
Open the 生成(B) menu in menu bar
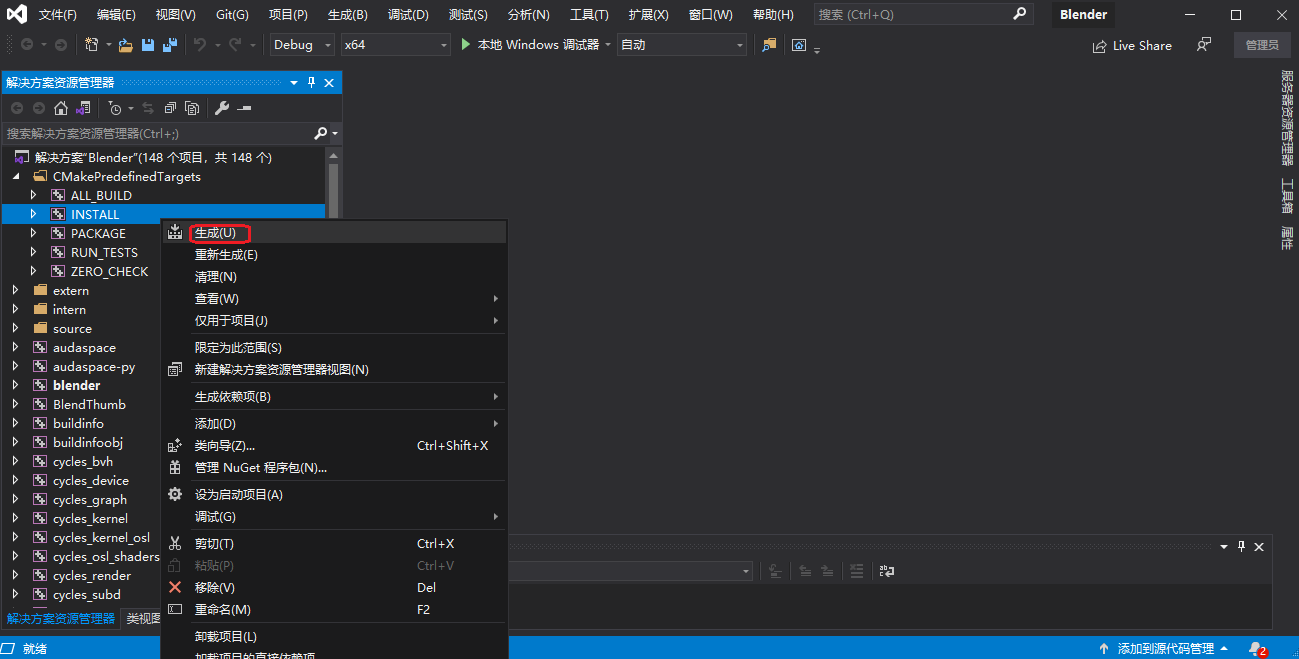click(348, 15)
